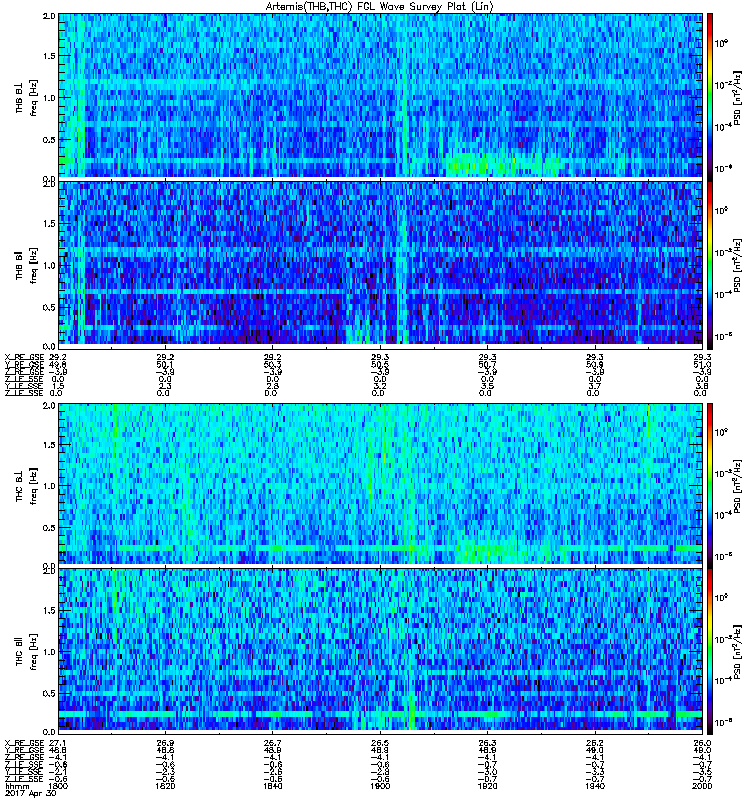The height and width of the screenshot is (800, 750).
Task: Click the '0.5' frequency tick of THC B∥ panel
Action: click(x=49, y=693)
